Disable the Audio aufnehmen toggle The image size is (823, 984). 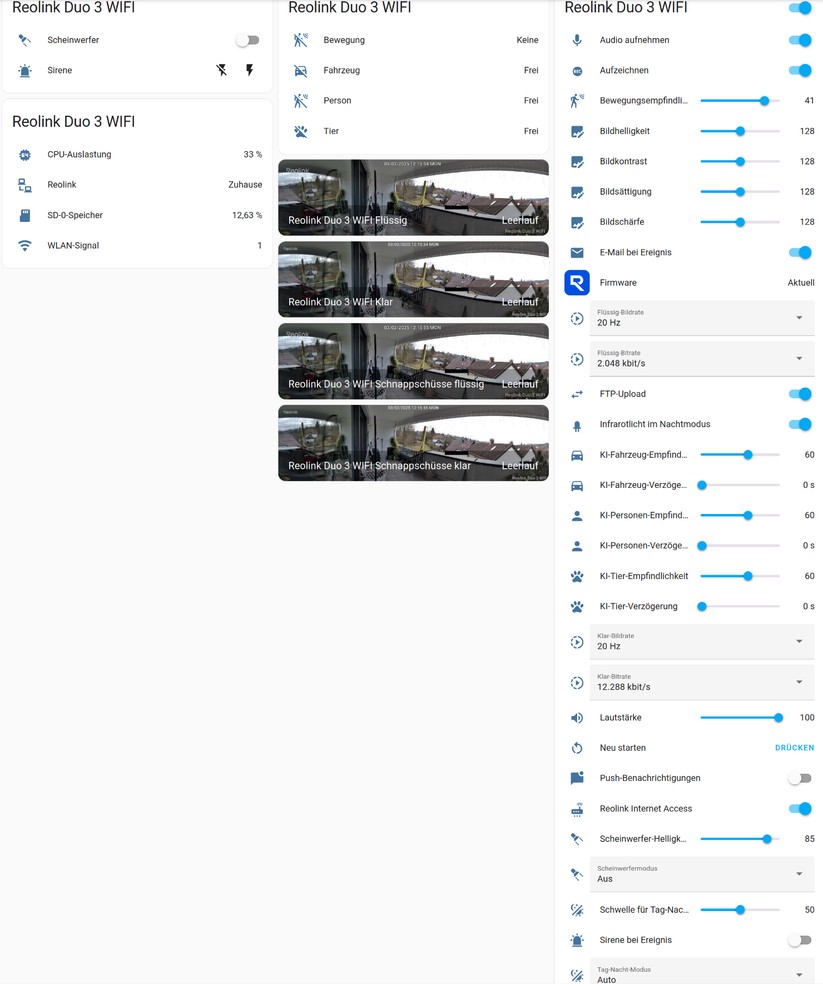point(800,39)
